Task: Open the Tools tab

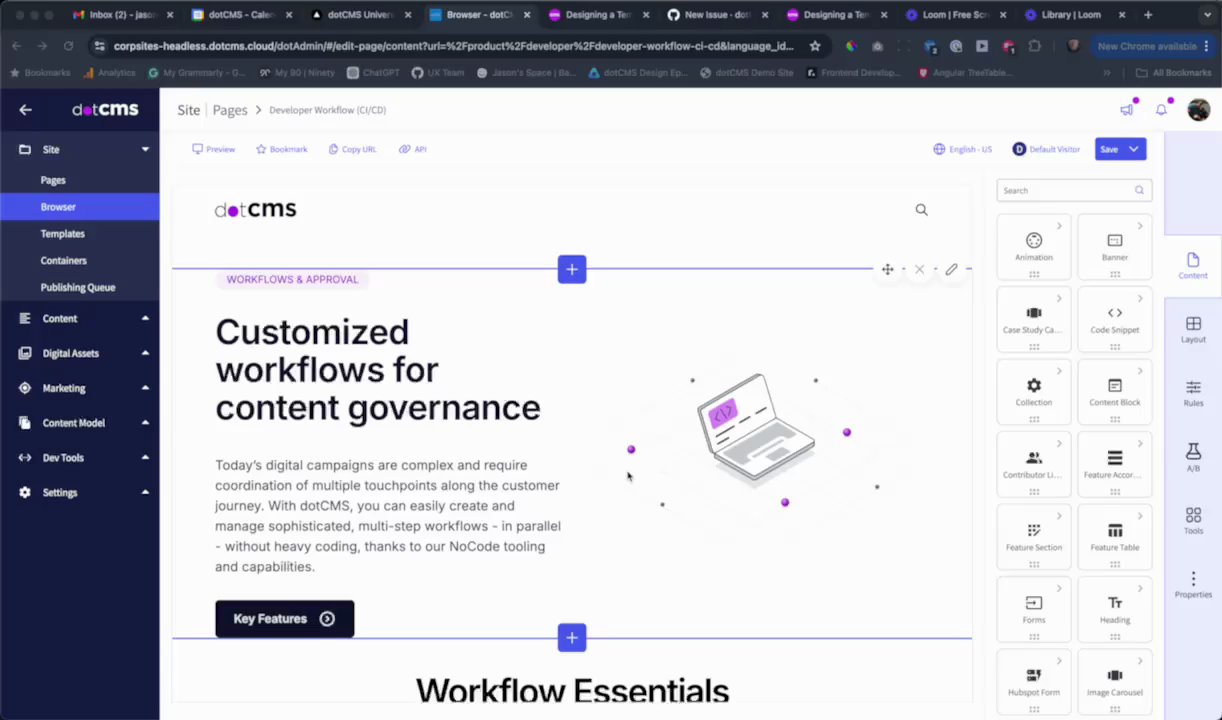Action: click(1193, 520)
